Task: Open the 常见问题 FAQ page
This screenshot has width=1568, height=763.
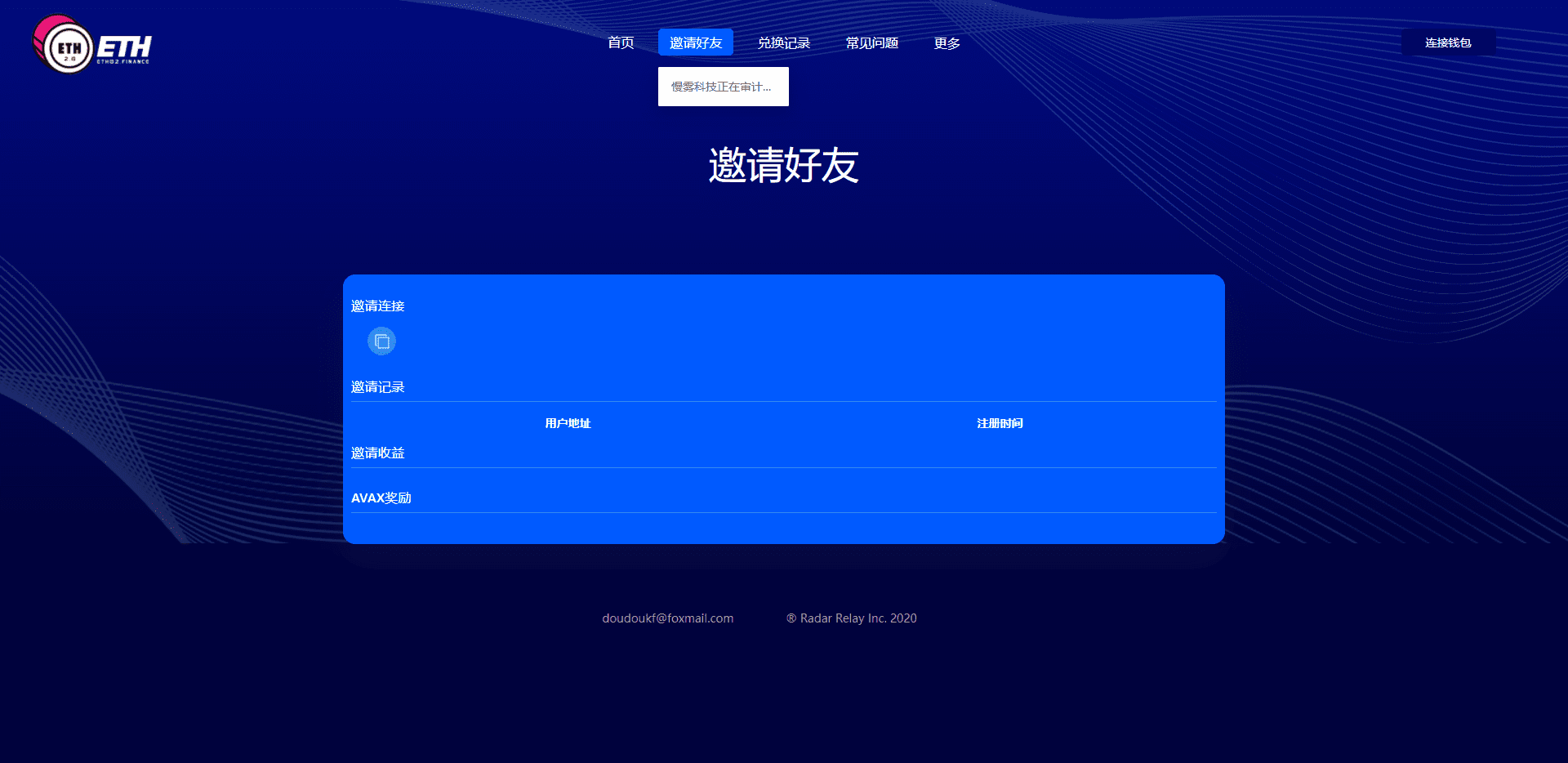Action: (x=872, y=42)
